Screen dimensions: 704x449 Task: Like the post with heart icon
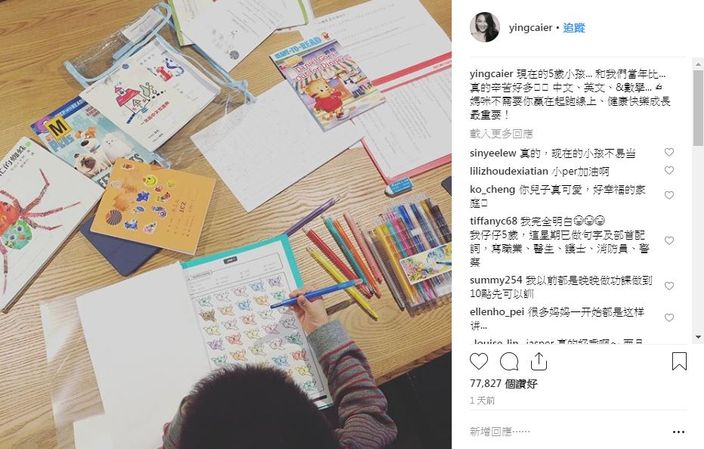pyautogui.click(x=479, y=361)
